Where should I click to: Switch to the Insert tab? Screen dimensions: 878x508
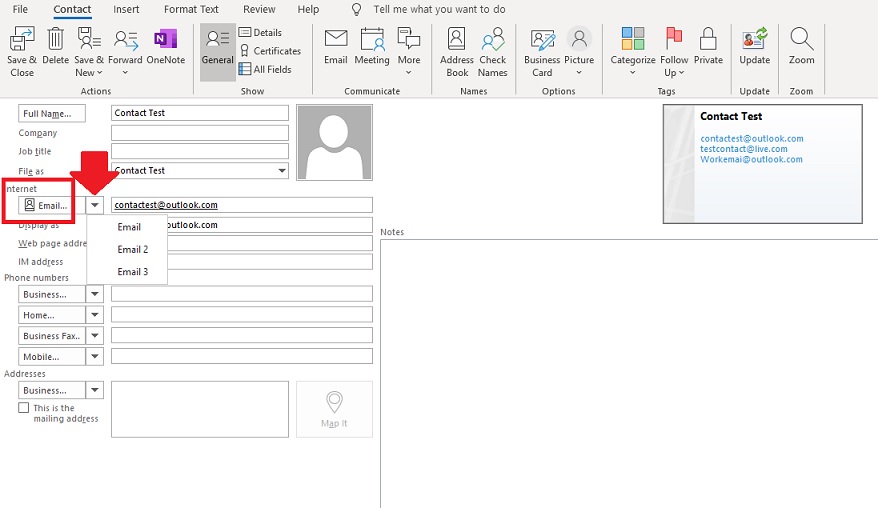point(126,10)
